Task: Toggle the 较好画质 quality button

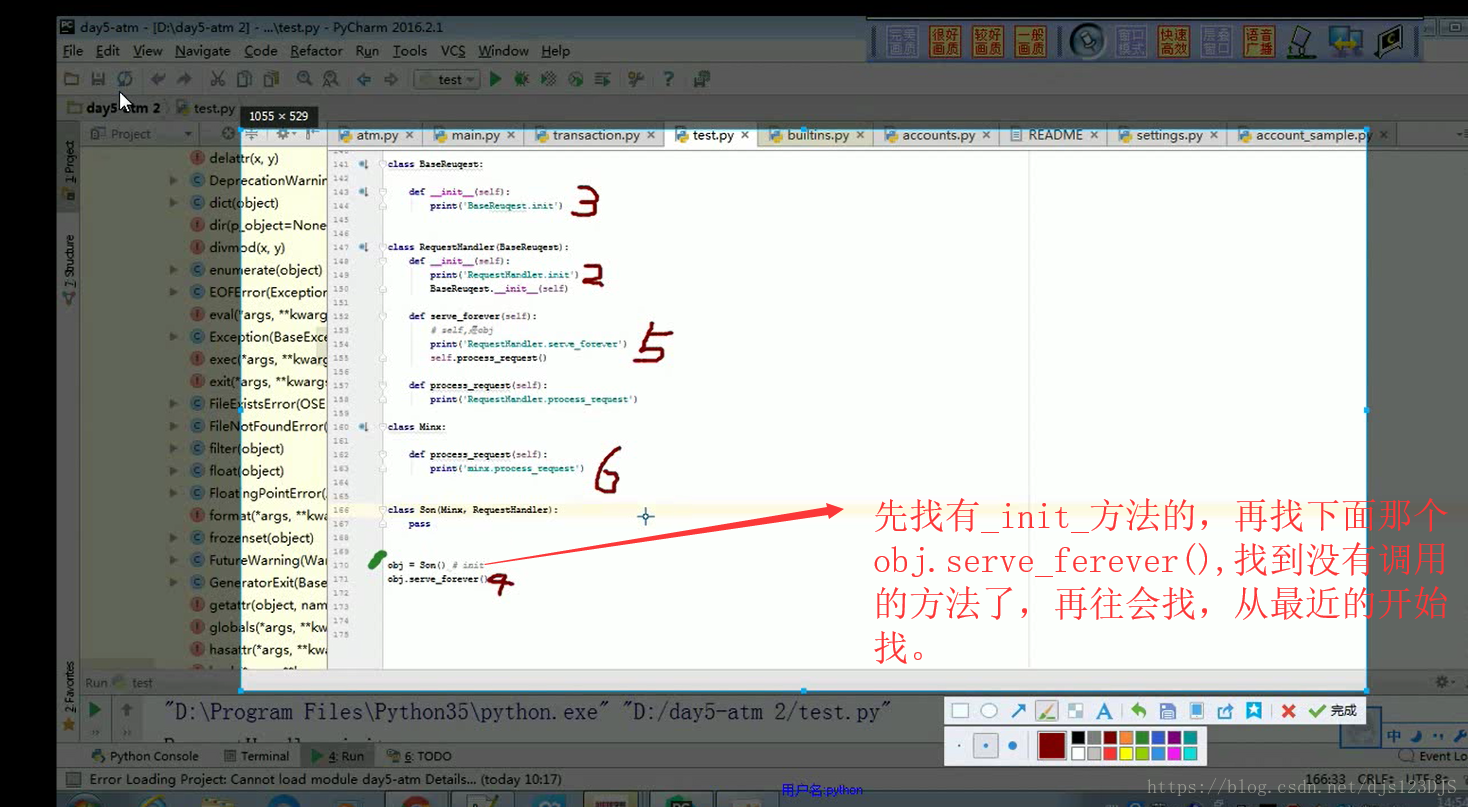Action: 988,41
